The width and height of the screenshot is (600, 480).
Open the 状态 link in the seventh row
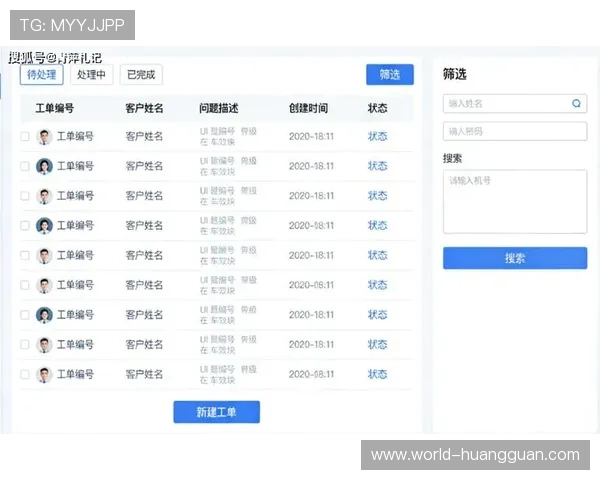point(377,315)
